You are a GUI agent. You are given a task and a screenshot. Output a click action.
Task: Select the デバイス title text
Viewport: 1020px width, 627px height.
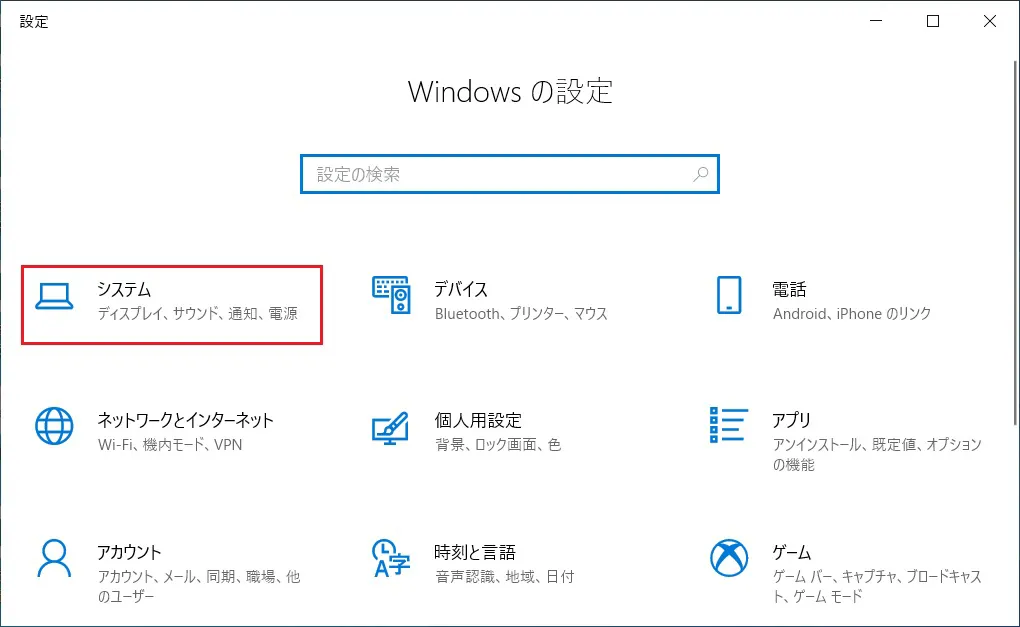(461, 289)
